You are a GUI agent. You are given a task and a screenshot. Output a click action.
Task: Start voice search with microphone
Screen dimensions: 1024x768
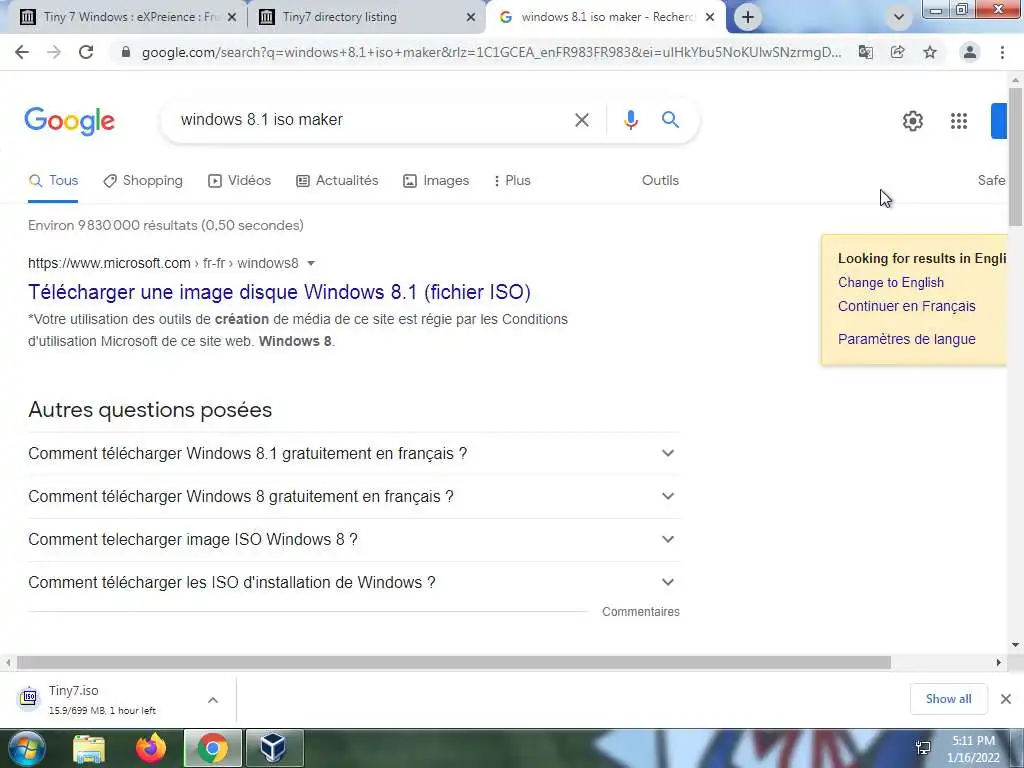(630, 120)
